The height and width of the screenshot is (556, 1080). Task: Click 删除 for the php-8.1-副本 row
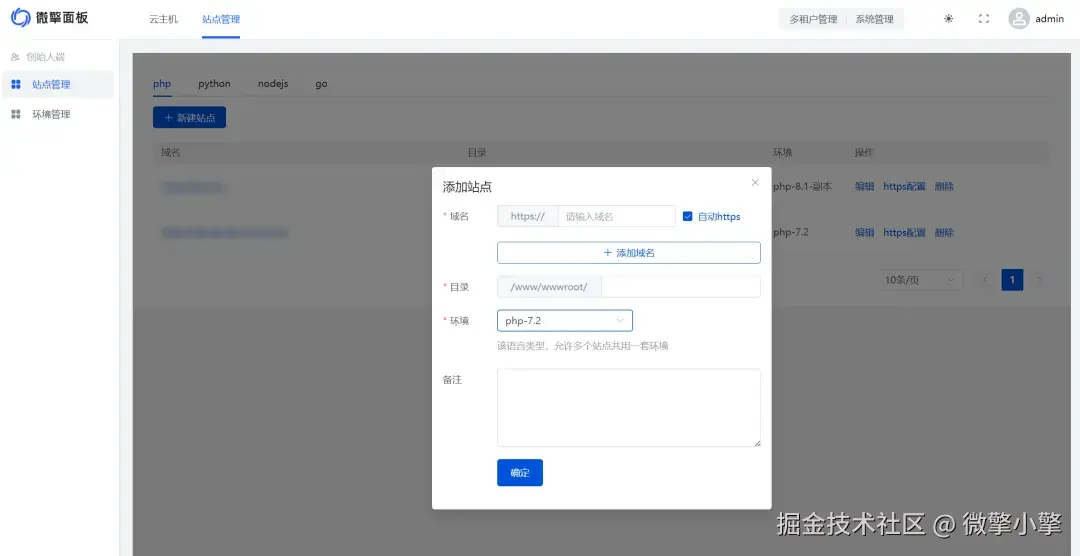(944, 186)
